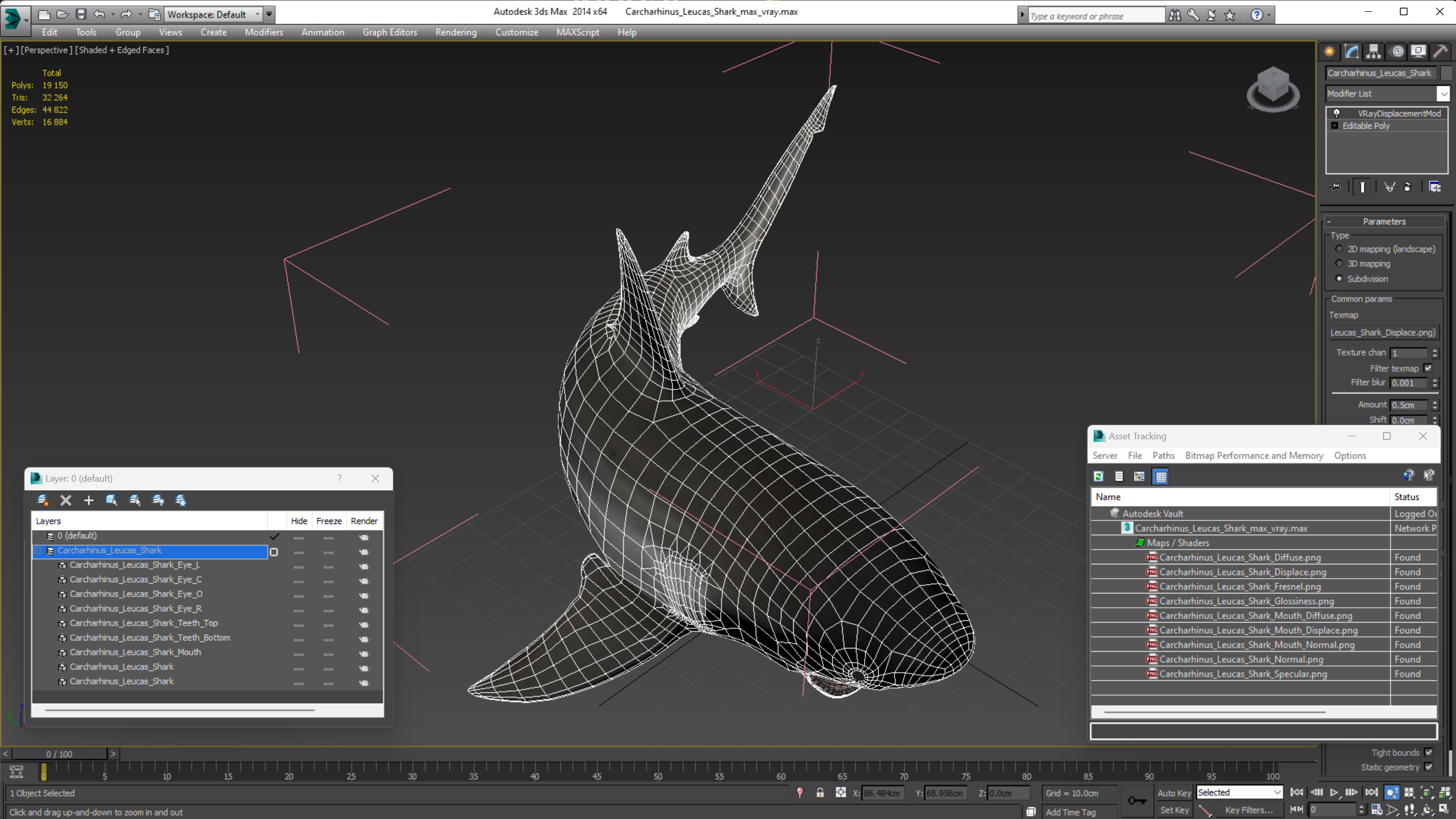Click the Play Animation button

click(1336, 792)
